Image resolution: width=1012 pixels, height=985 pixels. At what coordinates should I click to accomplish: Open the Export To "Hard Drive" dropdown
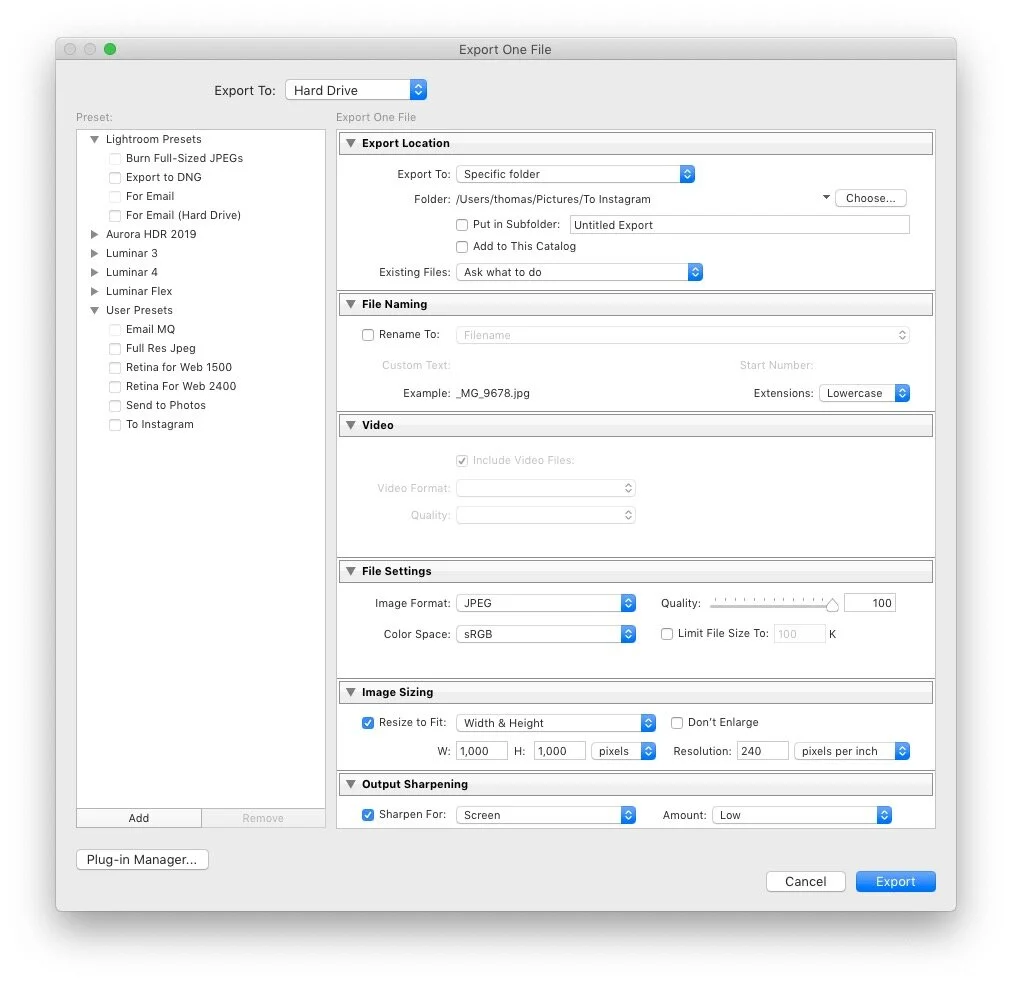[x=355, y=89]
